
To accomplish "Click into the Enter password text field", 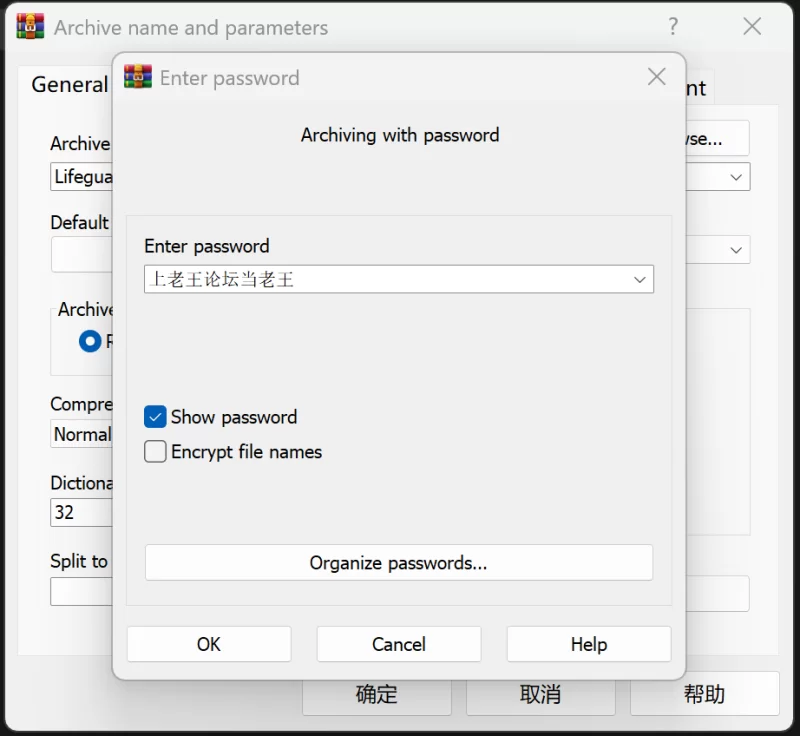I will [388, 279].
